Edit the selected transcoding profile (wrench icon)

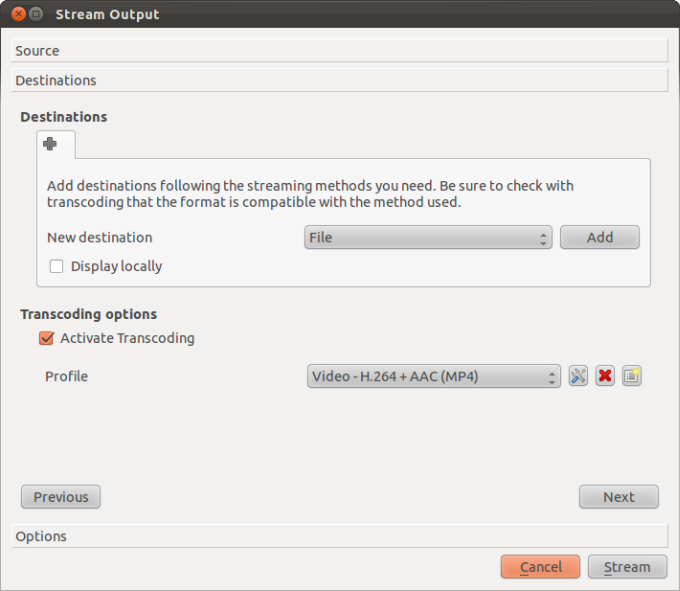(578, 376)
